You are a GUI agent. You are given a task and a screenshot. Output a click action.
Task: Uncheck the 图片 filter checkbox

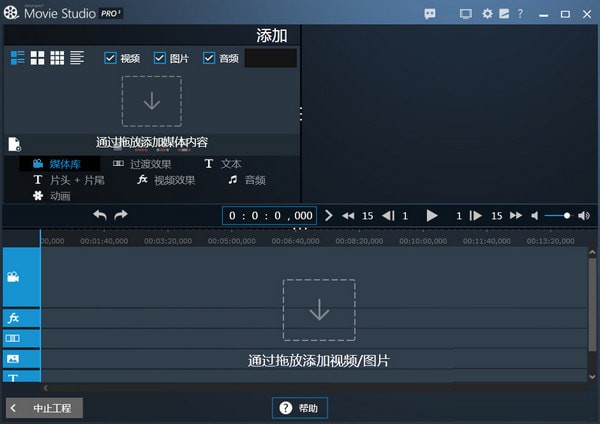(x=160, y=58)
